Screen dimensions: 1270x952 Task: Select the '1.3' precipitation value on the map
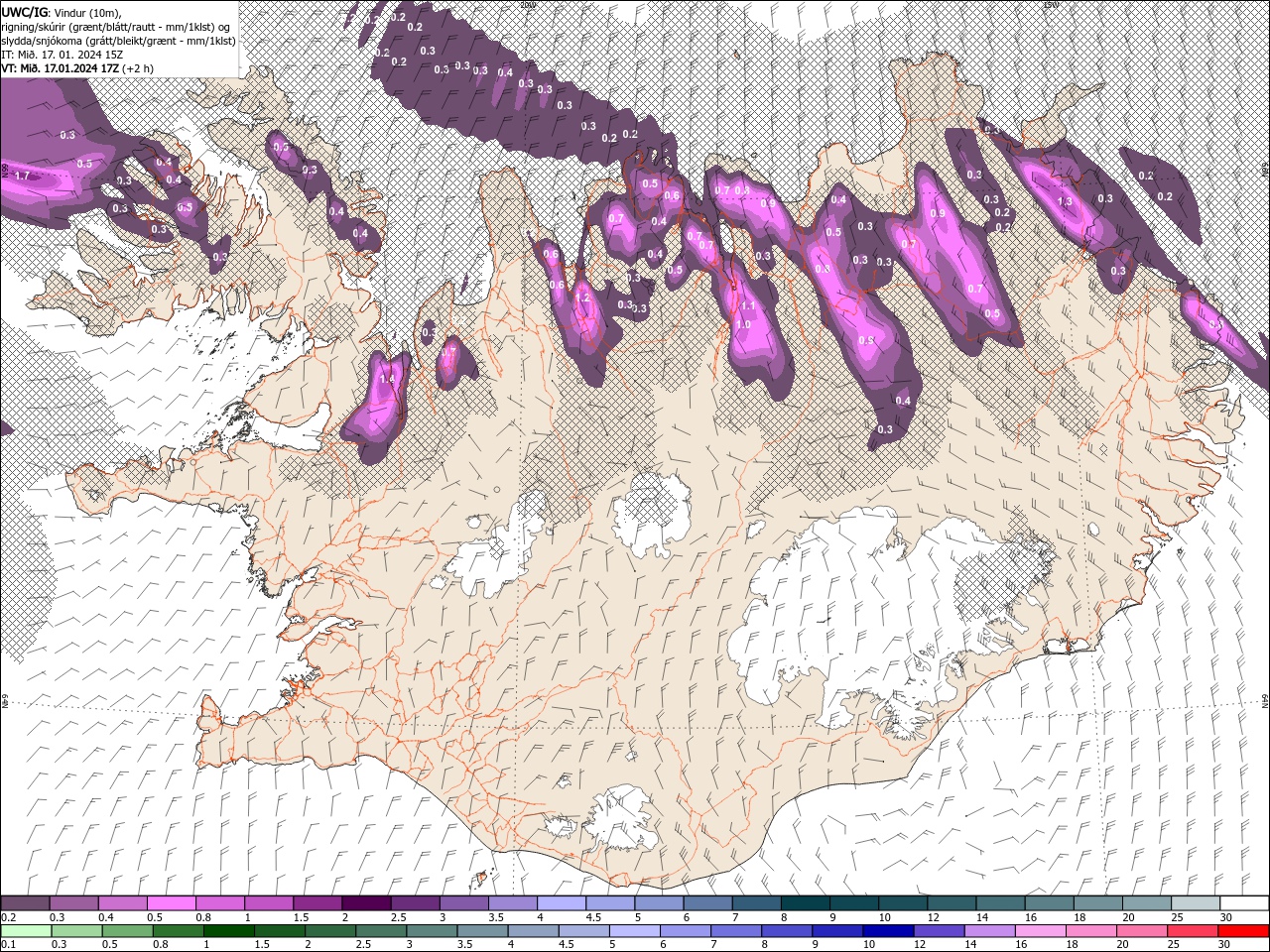point(1066,201)
